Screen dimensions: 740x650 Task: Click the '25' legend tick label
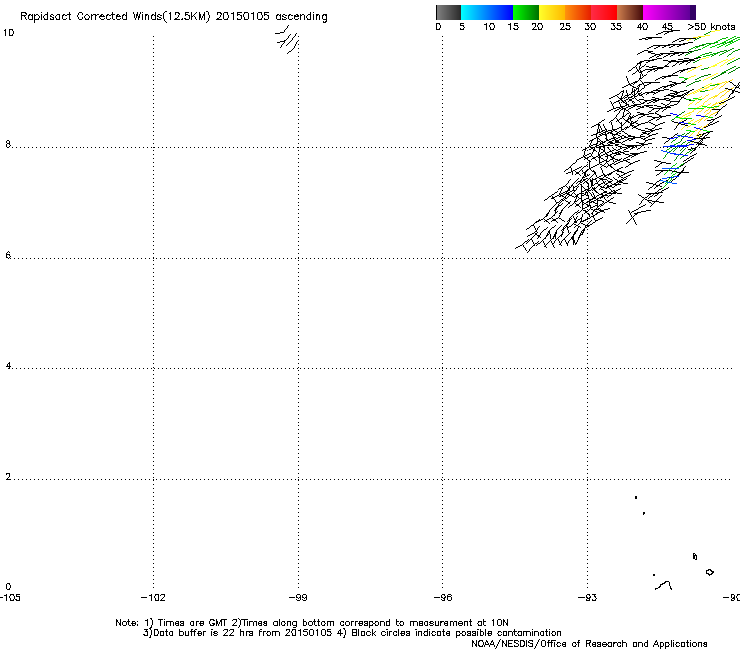(565, 27)
